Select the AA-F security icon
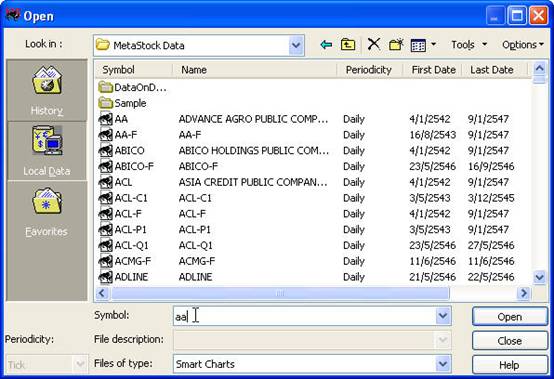This screenshot has width=554, height=379. tap(105, 135)
